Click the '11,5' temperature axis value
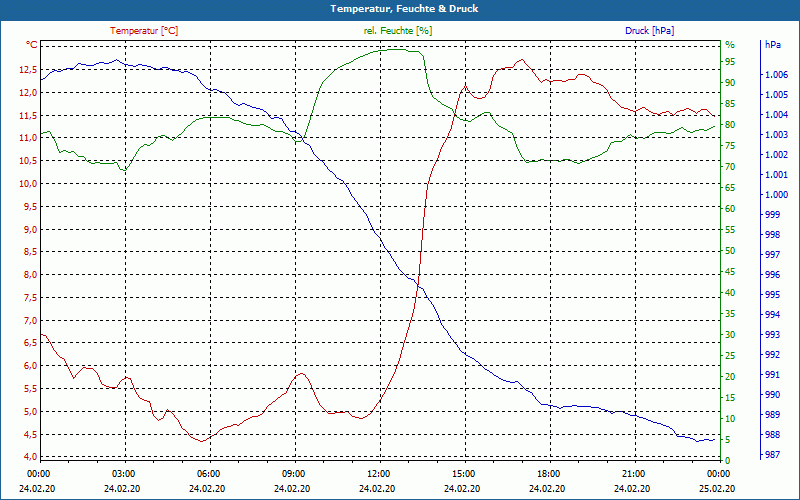The image size is (800, 500). [x=29, y=115]
